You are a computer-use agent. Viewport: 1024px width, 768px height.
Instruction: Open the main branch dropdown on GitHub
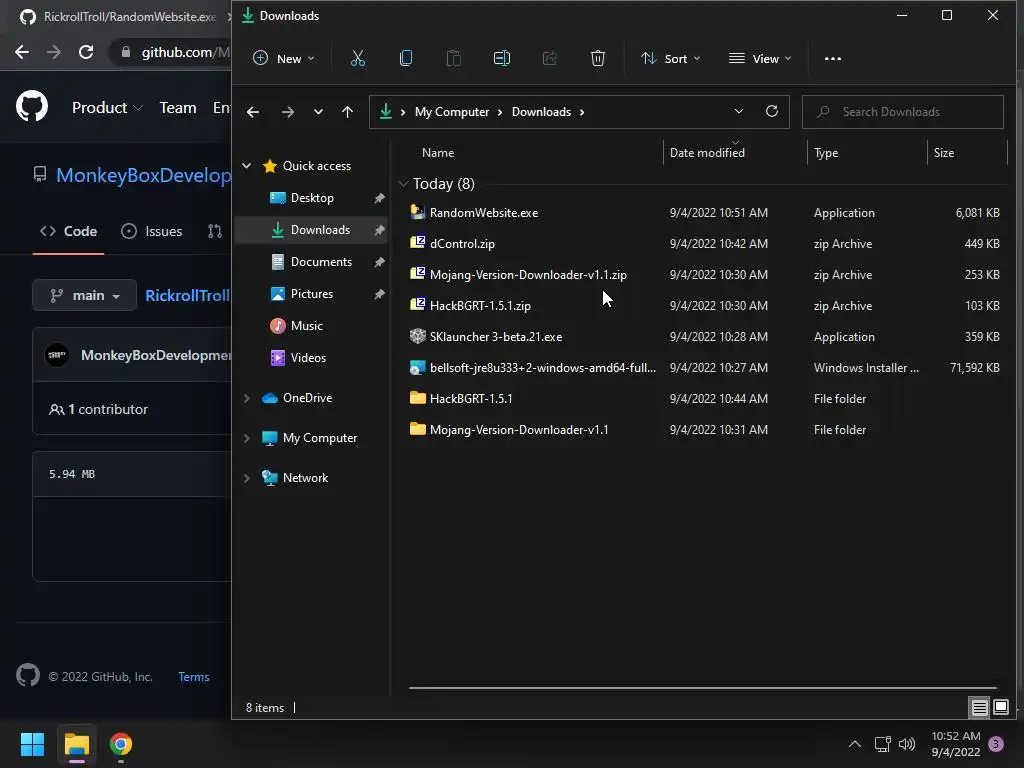click(84, 295)
